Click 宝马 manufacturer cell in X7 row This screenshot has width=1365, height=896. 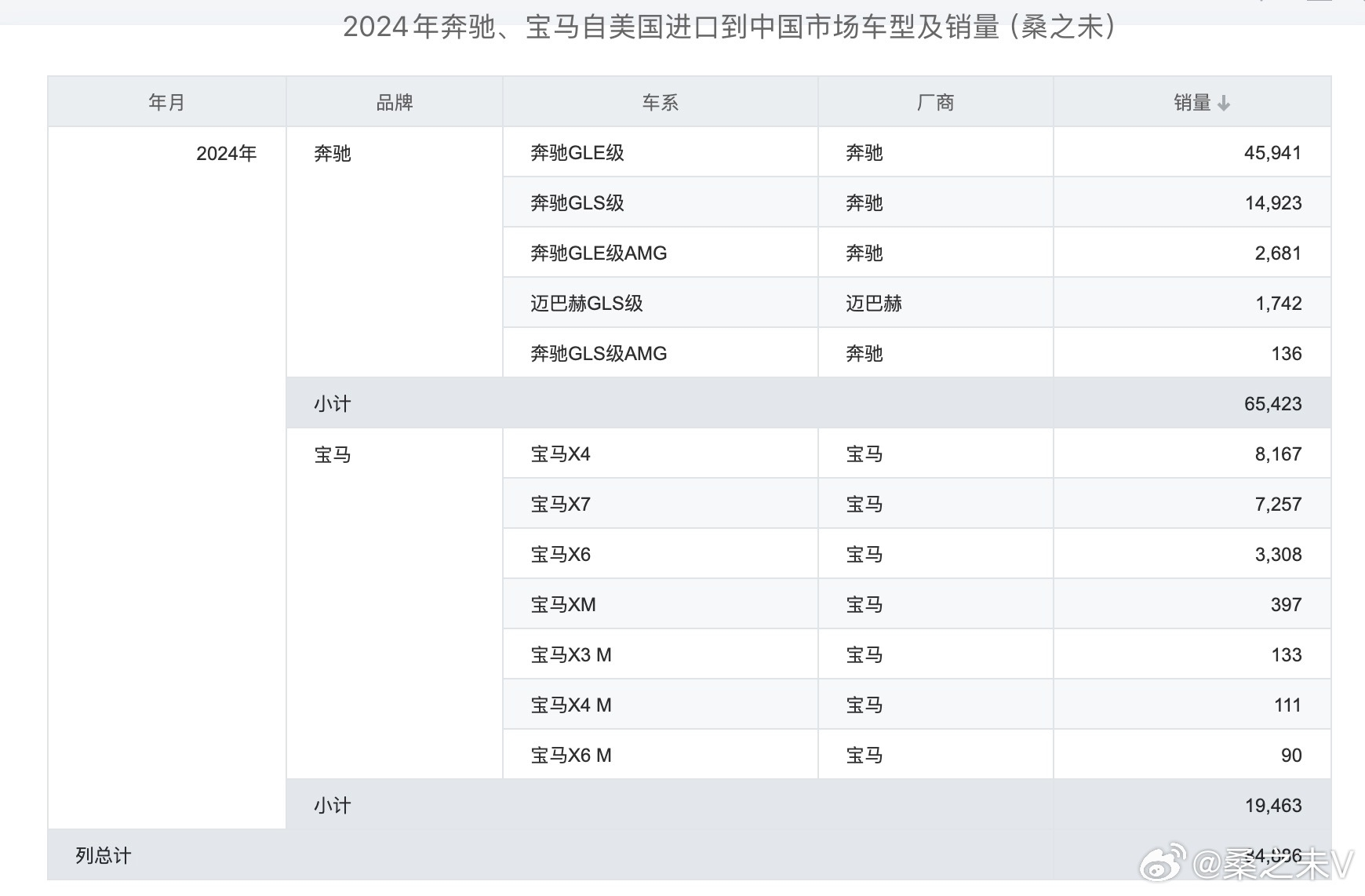pyautogui.click(x=936, y=504)
